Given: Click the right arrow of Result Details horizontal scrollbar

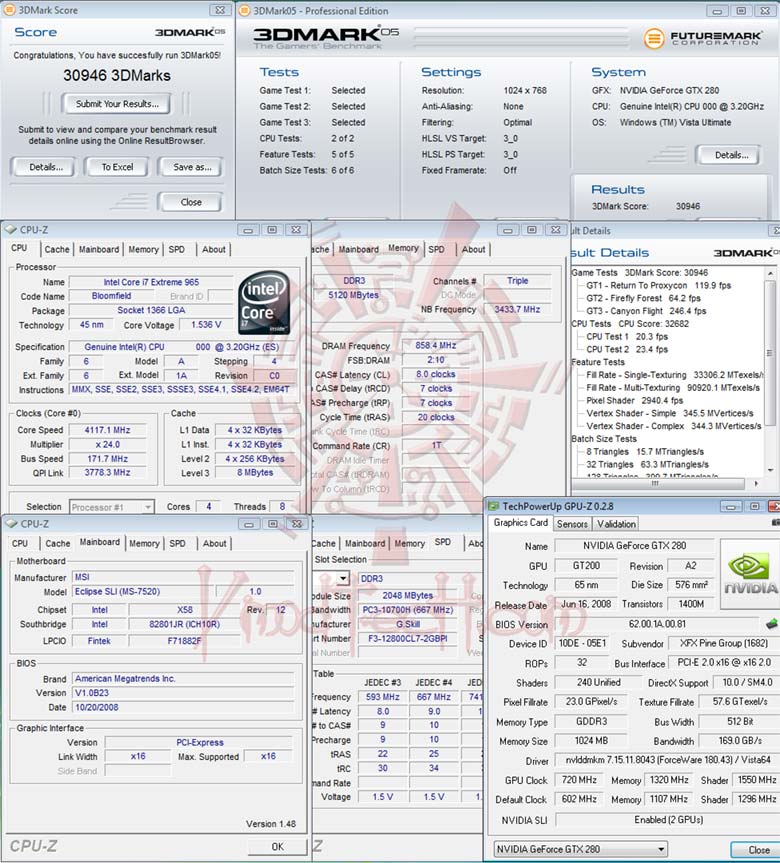Looking at the screenshot, I should point(756,484).
